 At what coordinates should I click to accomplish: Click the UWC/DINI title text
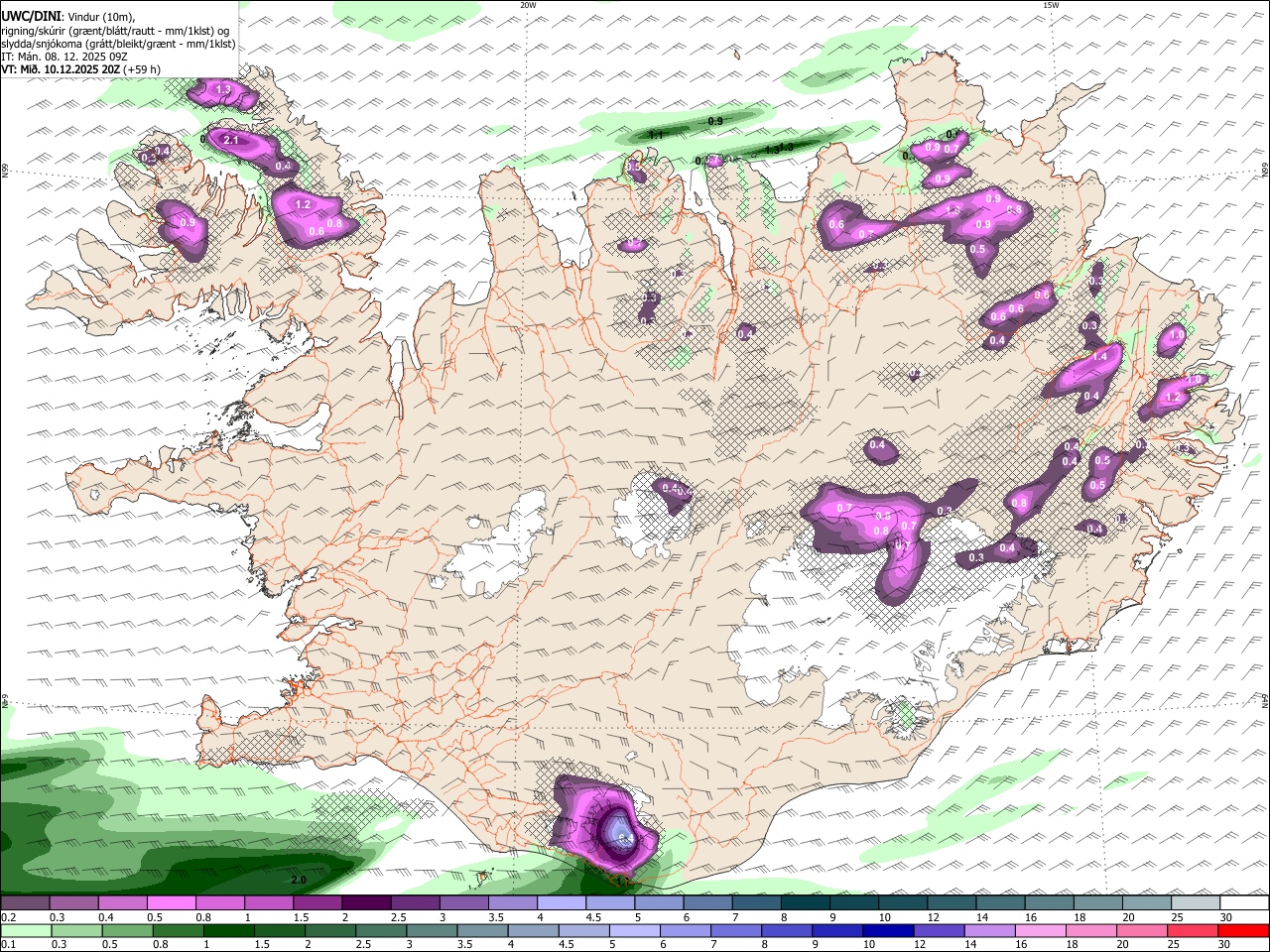30,17
